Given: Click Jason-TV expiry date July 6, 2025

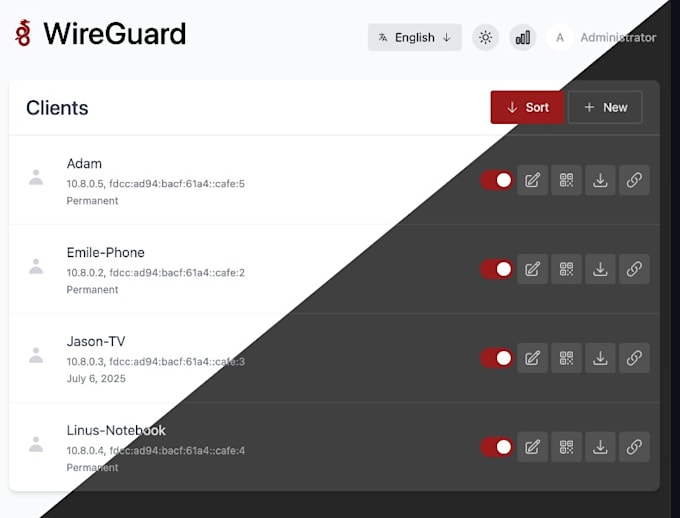Looking at the screenshot, I should pos(96,379).
